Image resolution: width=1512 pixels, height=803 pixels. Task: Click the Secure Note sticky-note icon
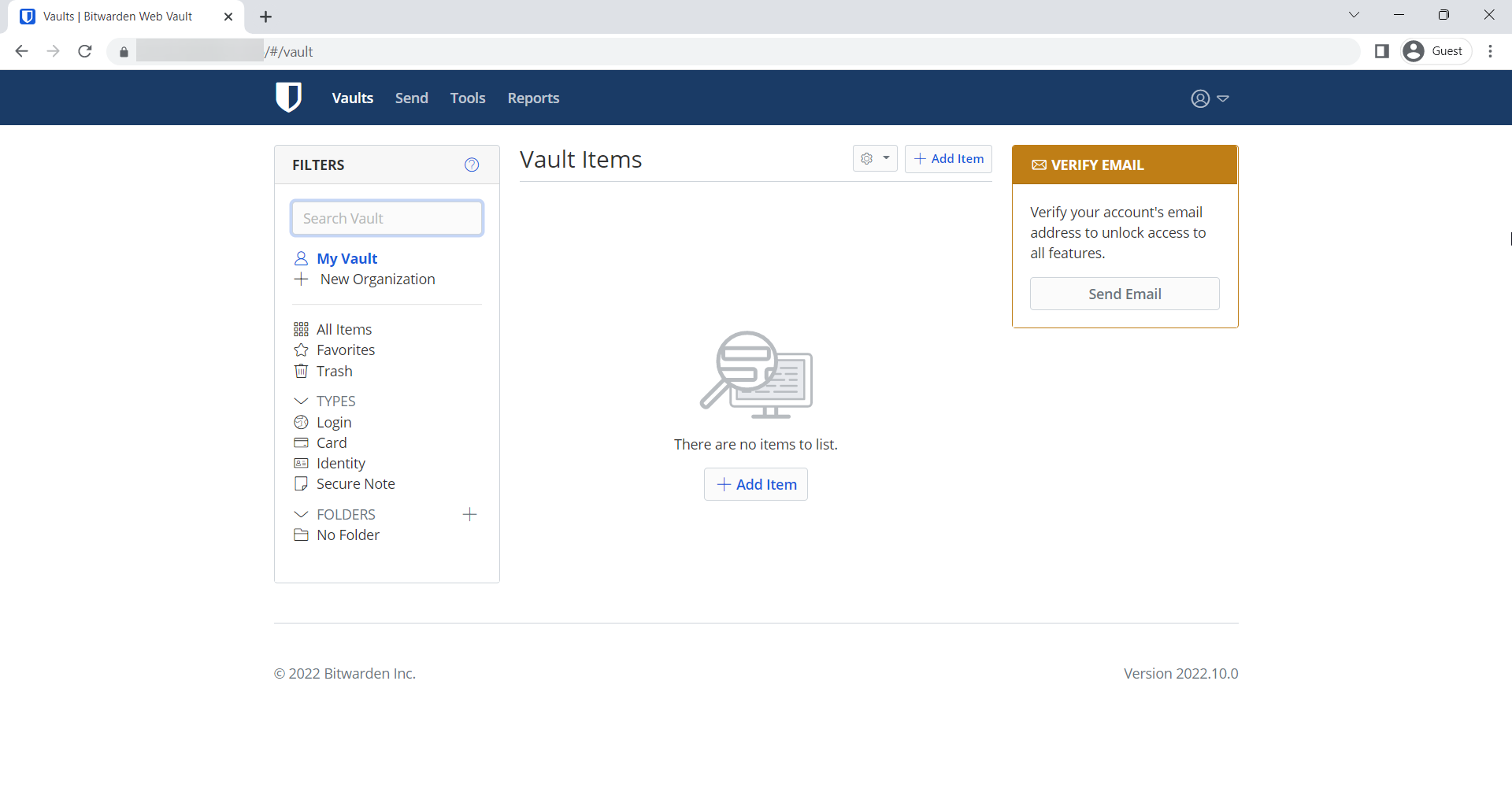(301, 484)
